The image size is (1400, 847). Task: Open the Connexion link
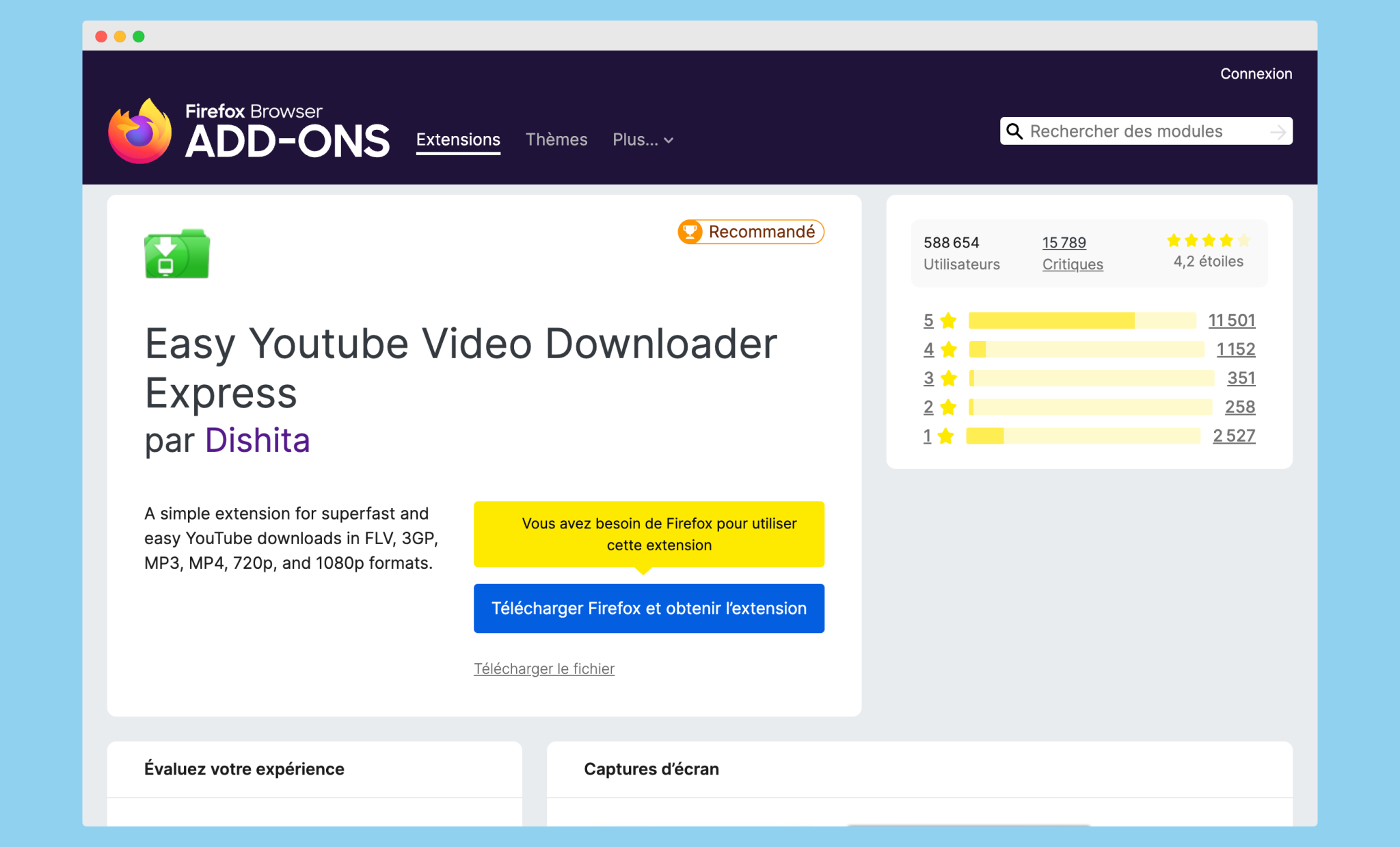(x=1256, y=73)
